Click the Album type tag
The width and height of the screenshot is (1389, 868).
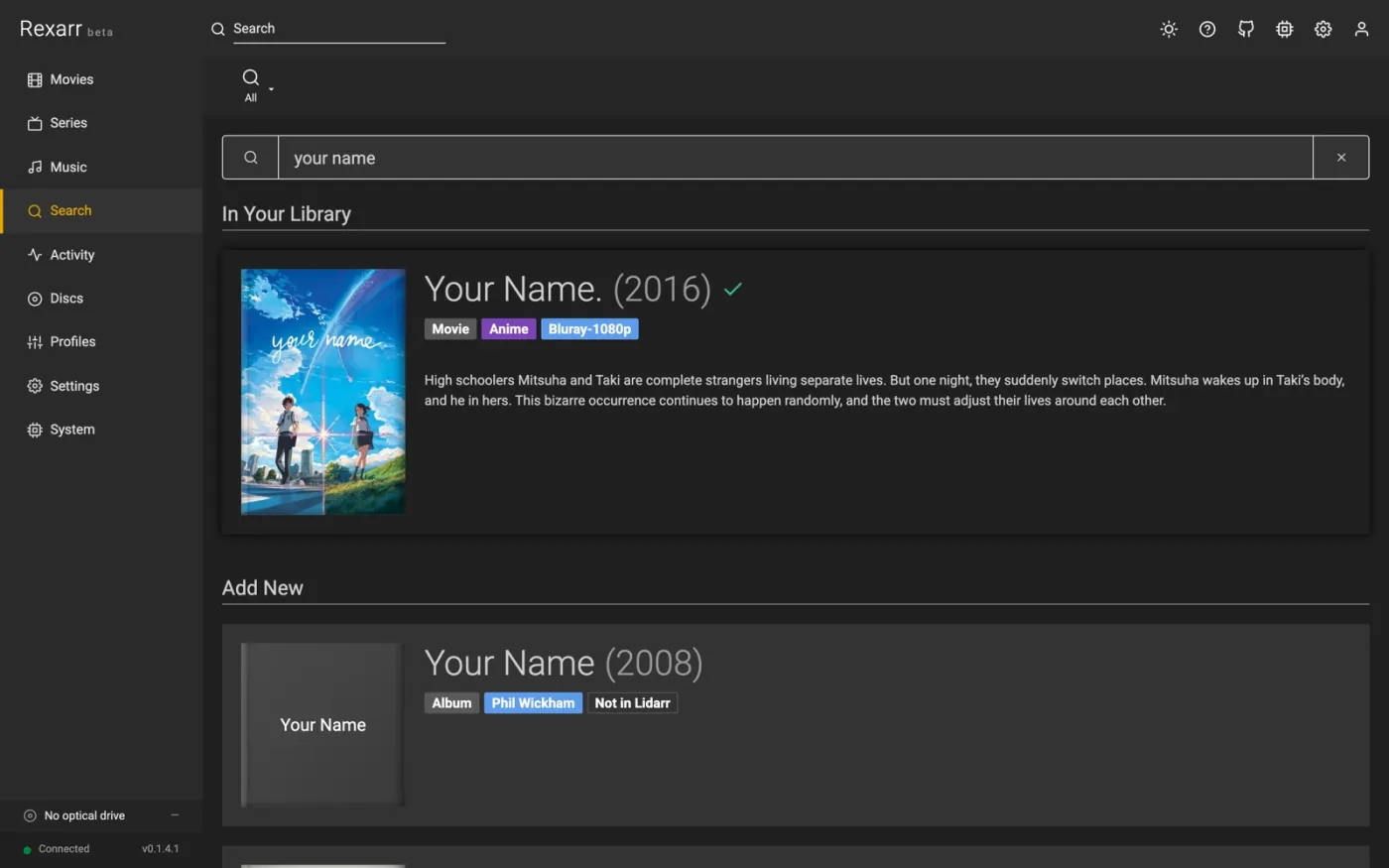pyautogui.click(x=451, y=703)
